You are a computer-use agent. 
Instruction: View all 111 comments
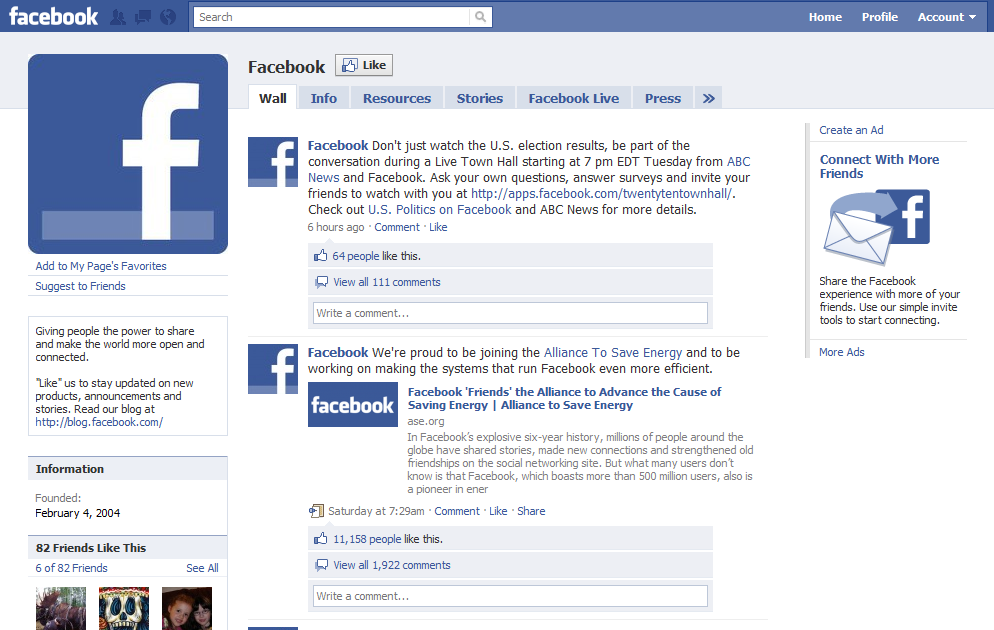pos(387,282)
